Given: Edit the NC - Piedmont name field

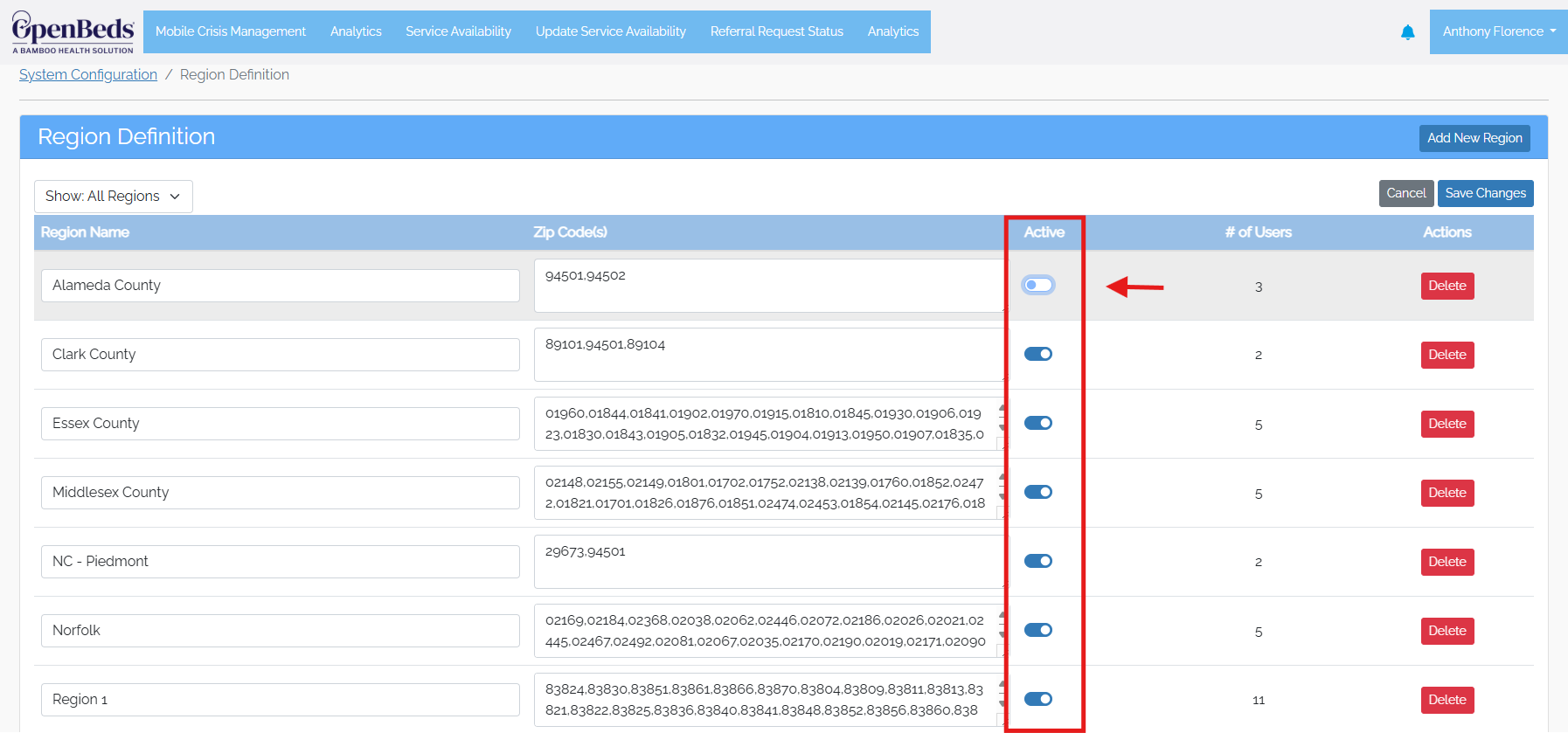Looking at the screenshot, I should tap(281, 562).
